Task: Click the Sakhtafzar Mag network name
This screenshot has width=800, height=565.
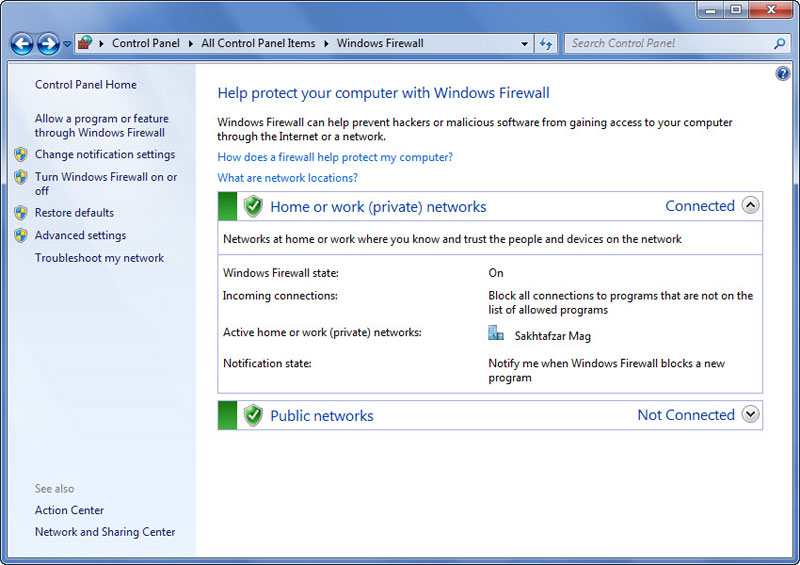Action: coord(553,336)
